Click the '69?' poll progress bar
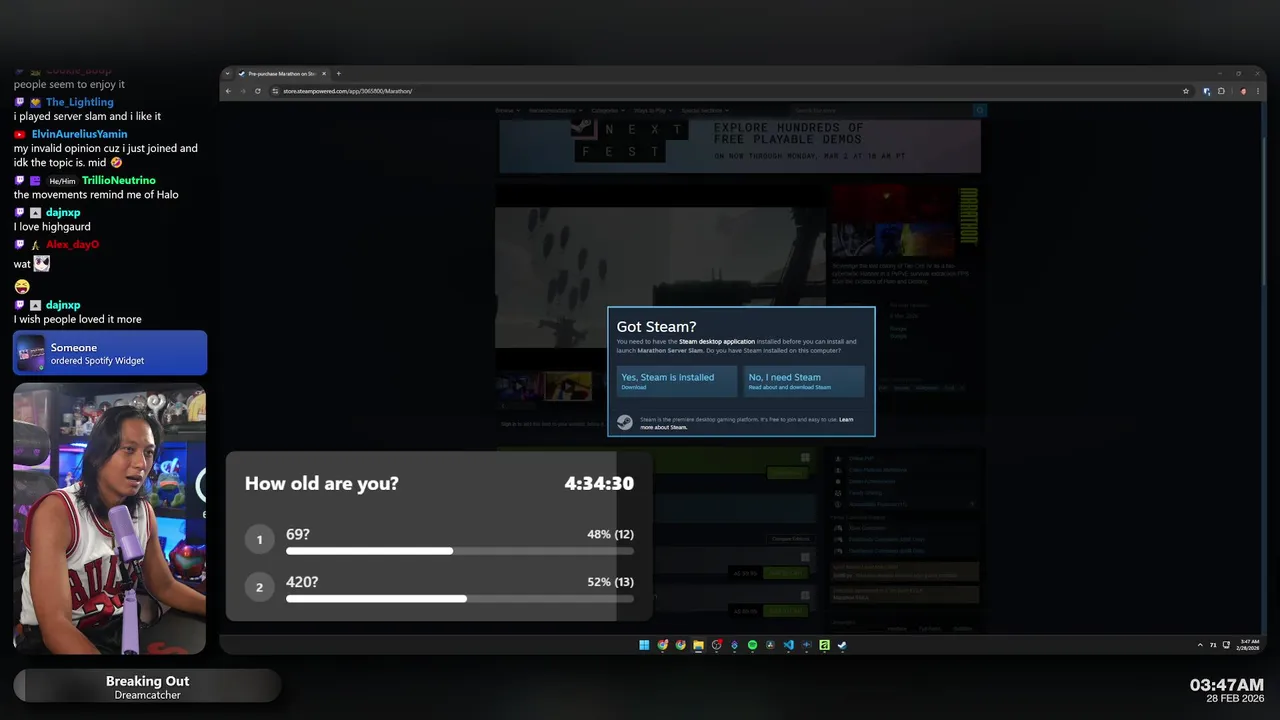1280x720 pixels. pyautogui.click(x=460, y=551)
